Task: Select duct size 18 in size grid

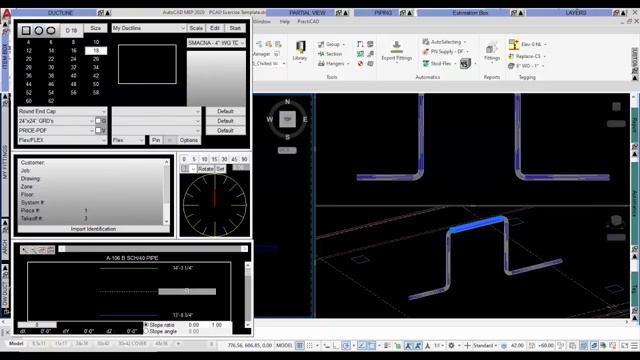Action: point(96,51)
